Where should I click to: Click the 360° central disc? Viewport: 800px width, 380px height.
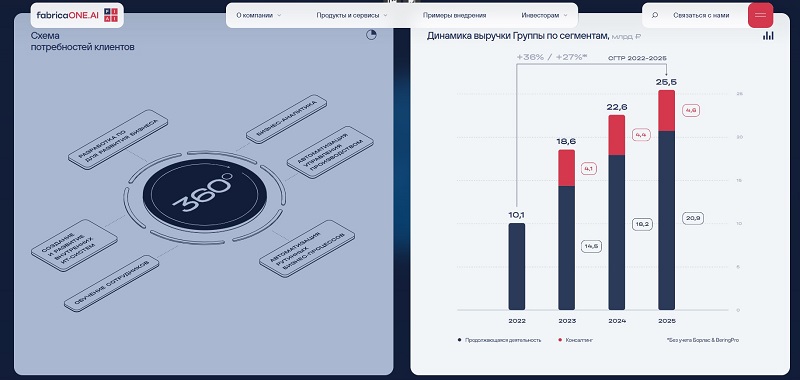(205, 196)
